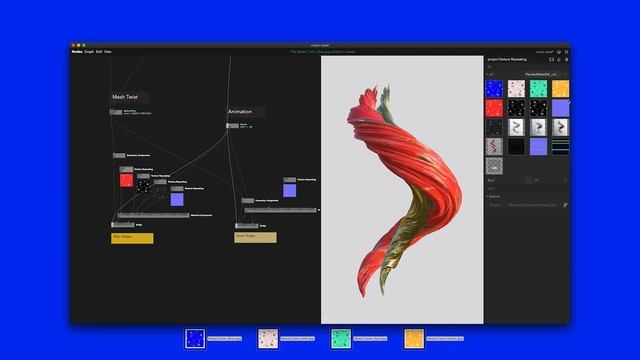Click the yellow texture file thumbnail below the window
640x360 pixels.
414,339
